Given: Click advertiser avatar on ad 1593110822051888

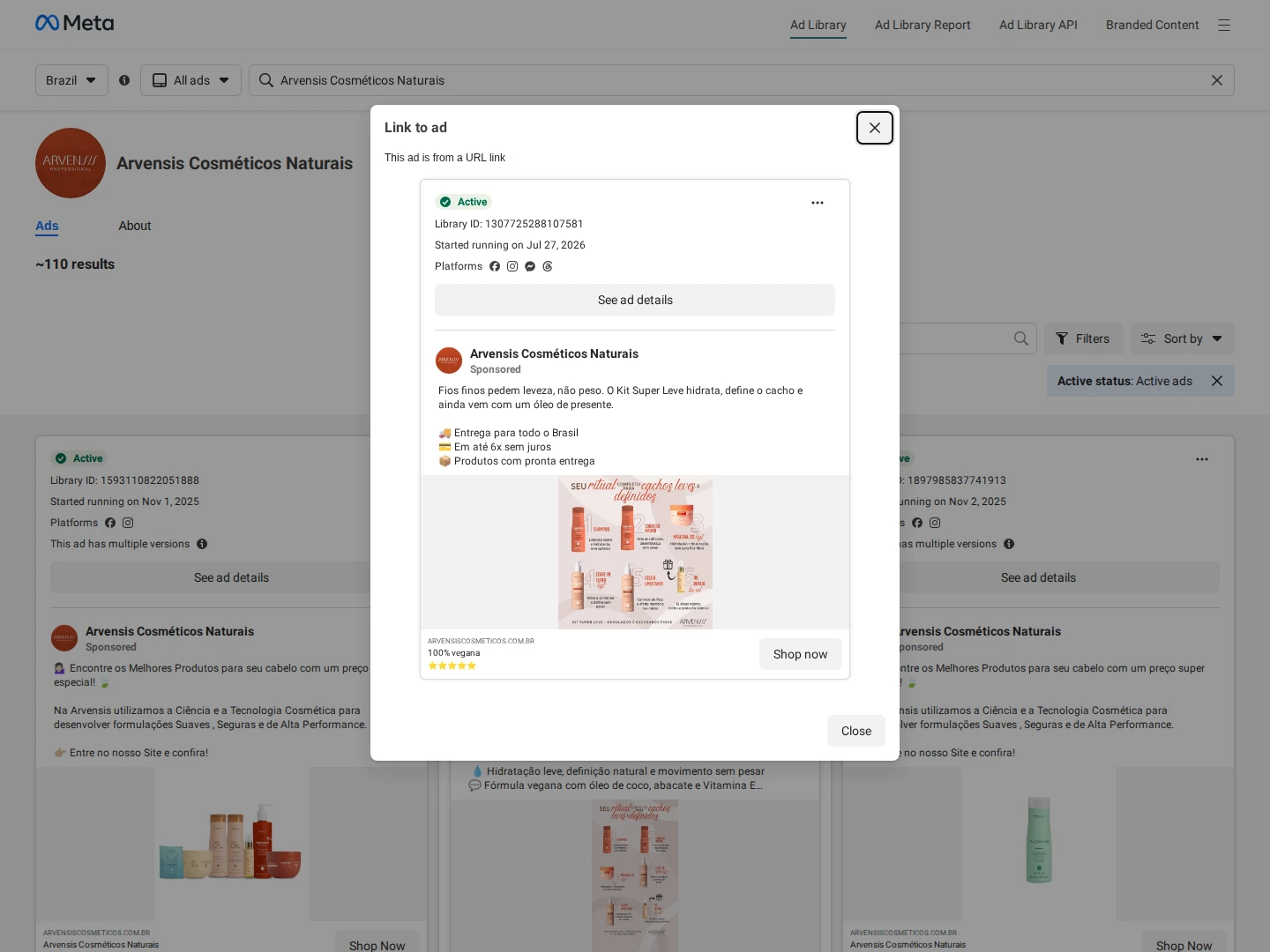Looking at the screenshot, I should tap(64, 638).
